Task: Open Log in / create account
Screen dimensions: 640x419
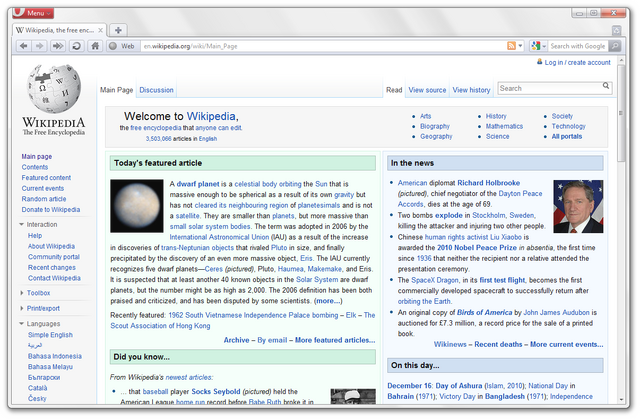Action: 577,62
